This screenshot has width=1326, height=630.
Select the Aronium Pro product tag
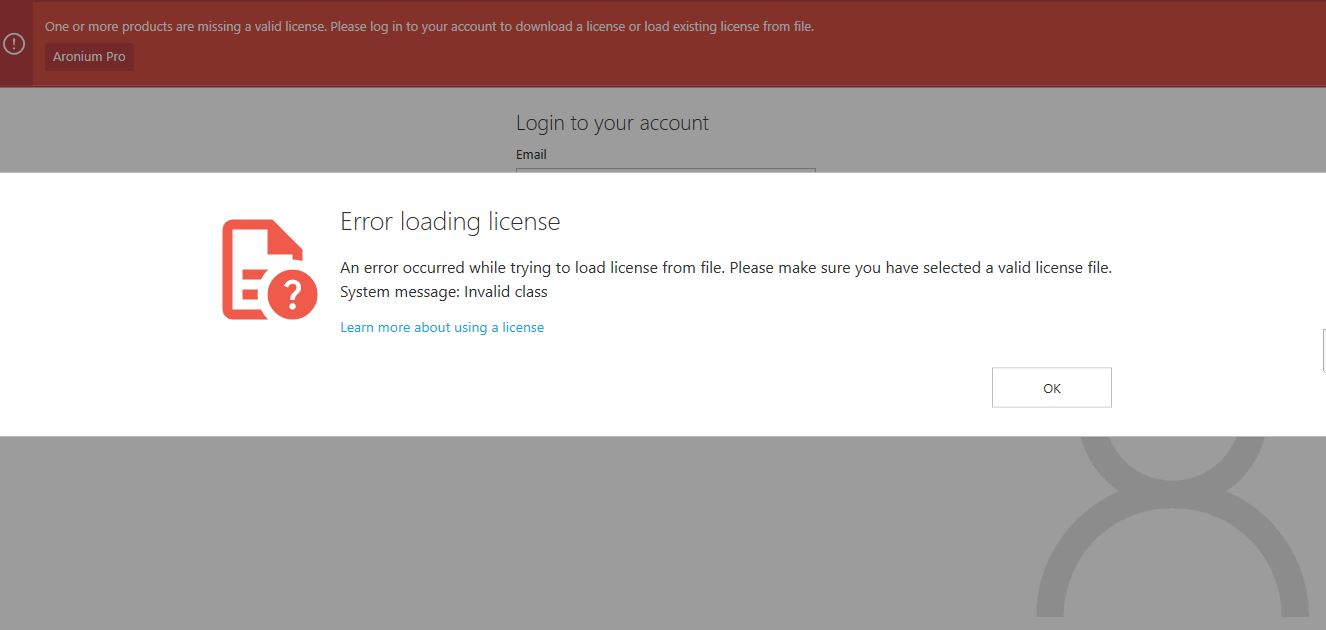point(89,57)
